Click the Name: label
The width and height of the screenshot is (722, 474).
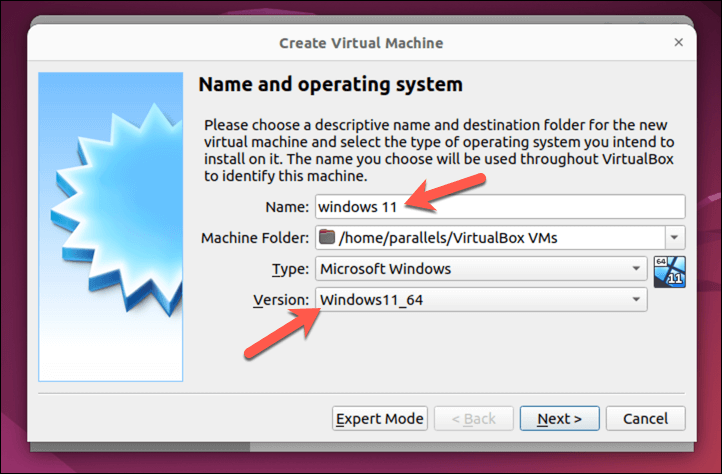pos(287,207)
